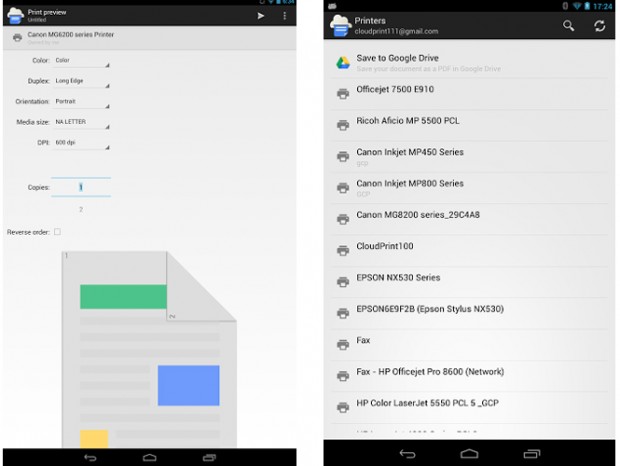Tap the Cloud Print logo in Printers screen
620x466 pixels.
pos(340,26)
